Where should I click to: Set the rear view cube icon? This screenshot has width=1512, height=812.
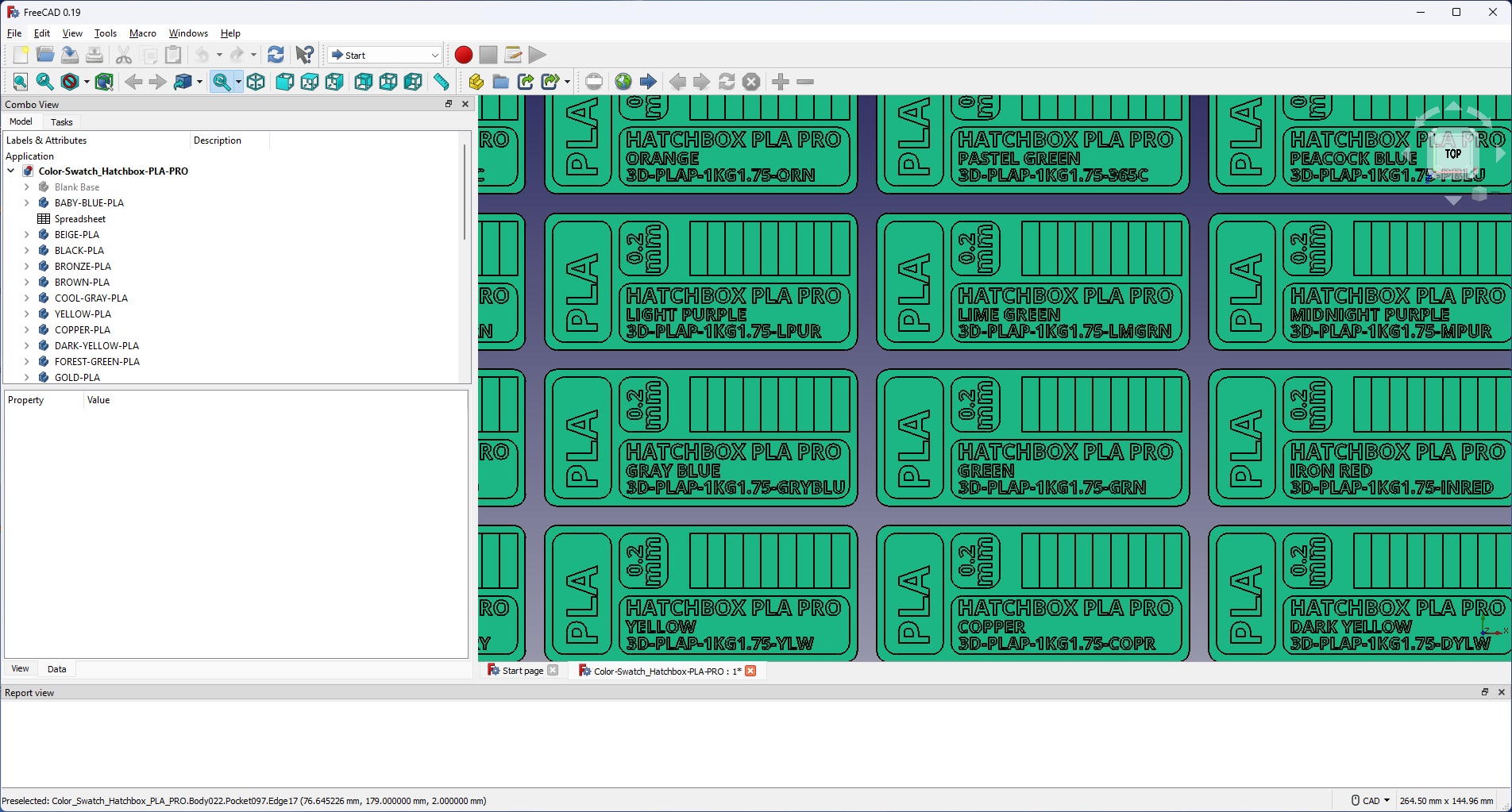tap(364, 82)
